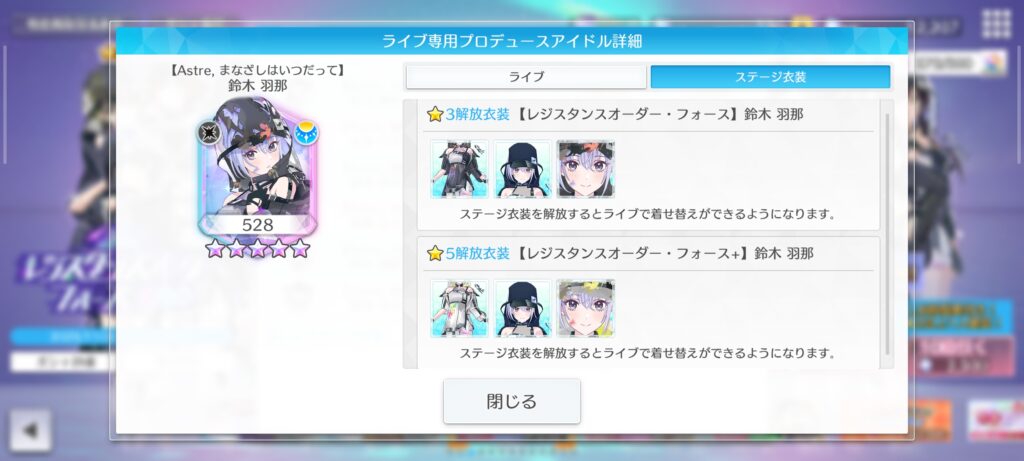View the face close-up thumbnail in 5解放衣装
Viewport: 1024px width, 461px height.
[x=585, y=308]
